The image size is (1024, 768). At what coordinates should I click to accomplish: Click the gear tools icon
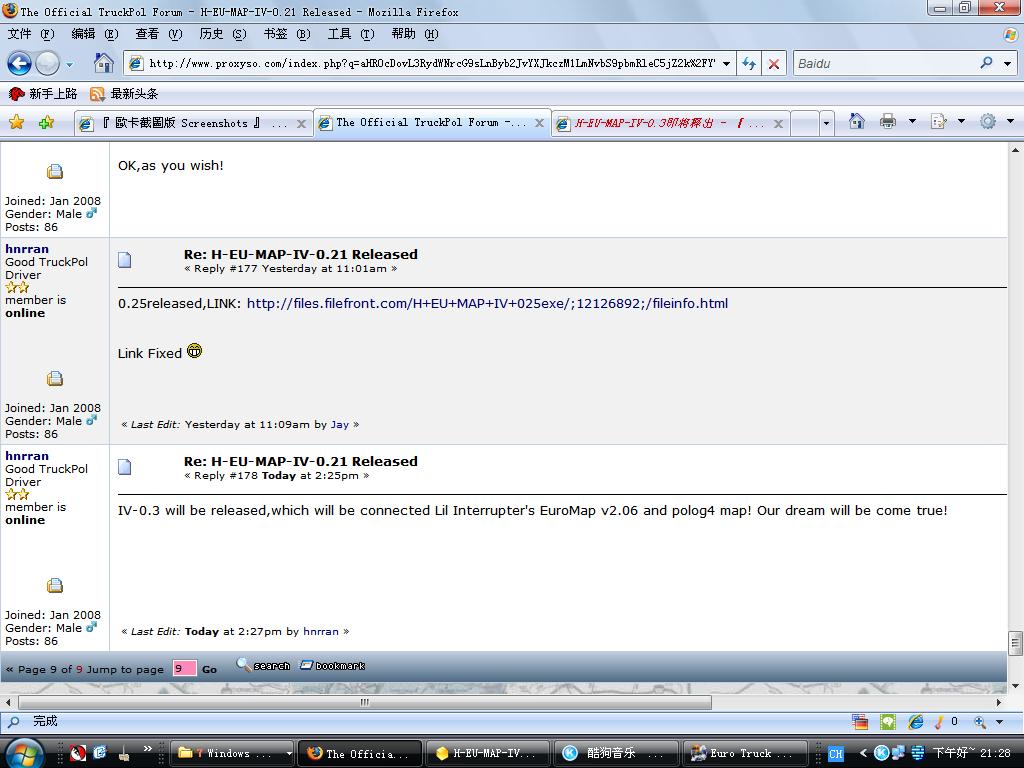pyautogui.click(x=988, y=121)
